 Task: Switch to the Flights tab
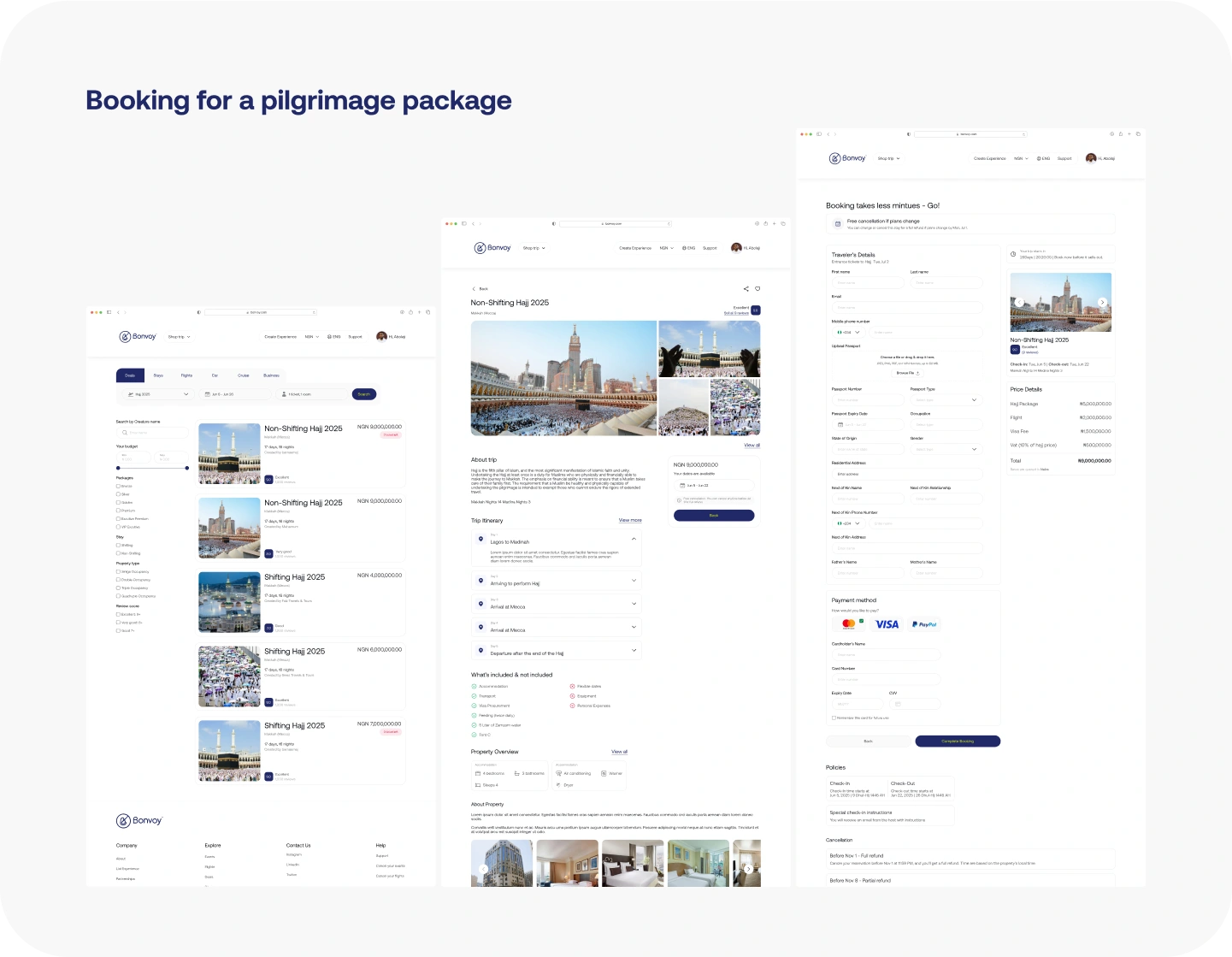pos(186,375)
